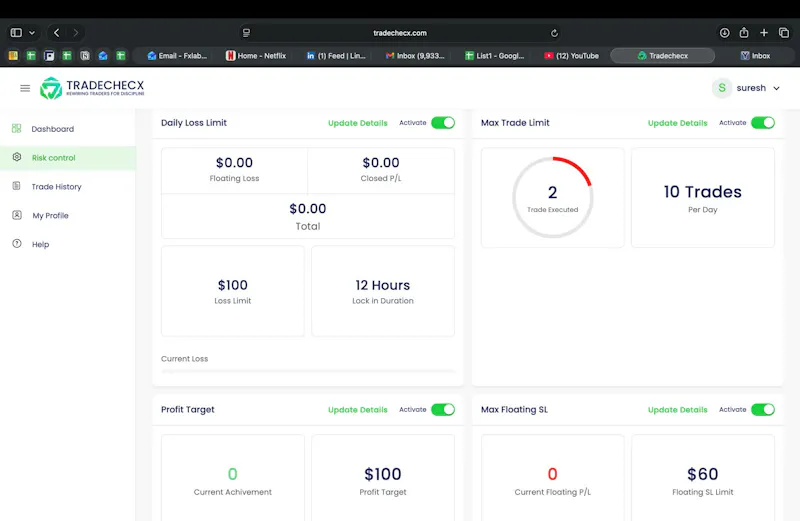Click the page reader icon in address bar
Image resolution: width=800 pixels, height=521 pixels.
246,33
